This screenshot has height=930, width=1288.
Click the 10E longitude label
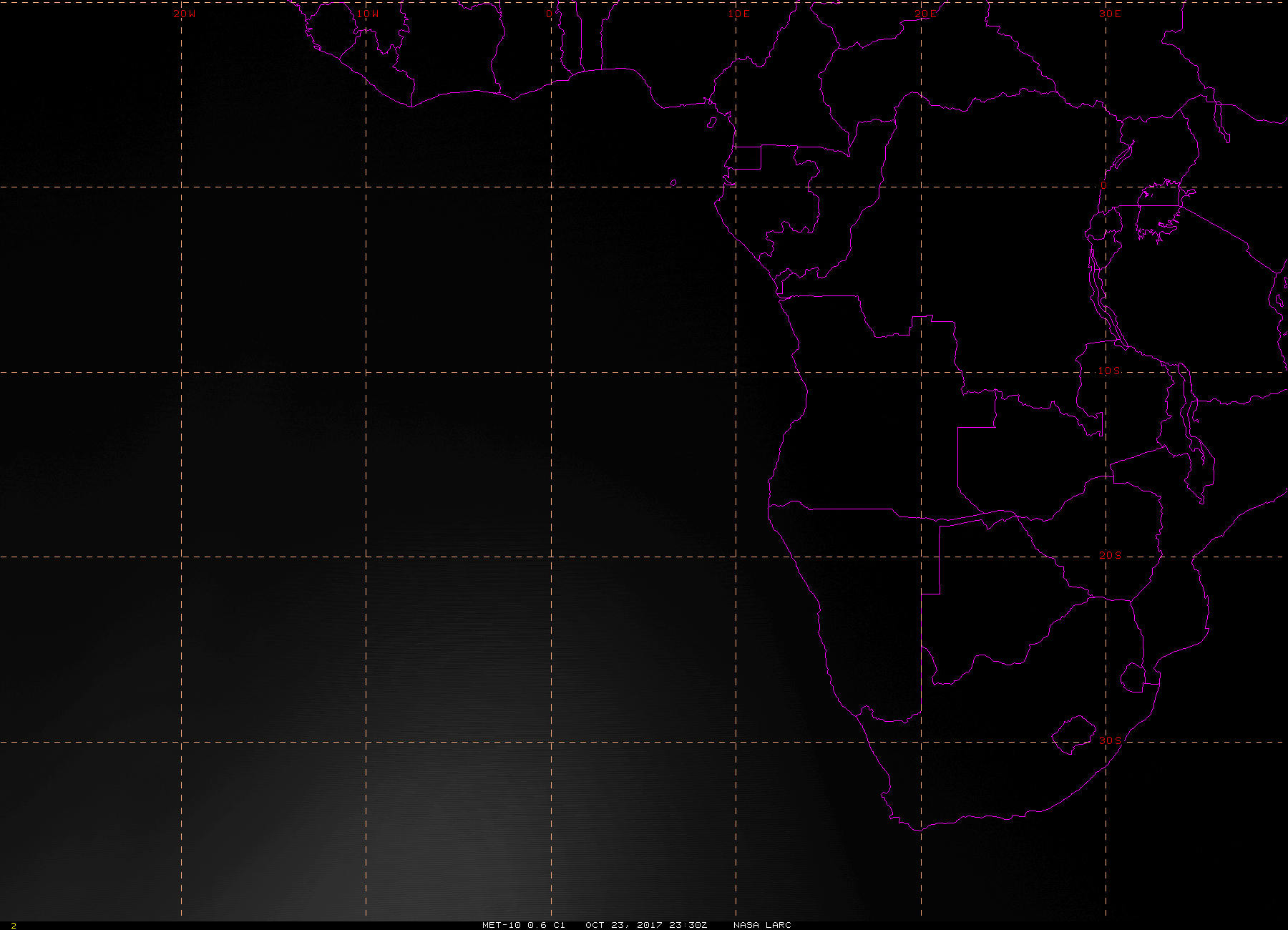pos(739,14)
